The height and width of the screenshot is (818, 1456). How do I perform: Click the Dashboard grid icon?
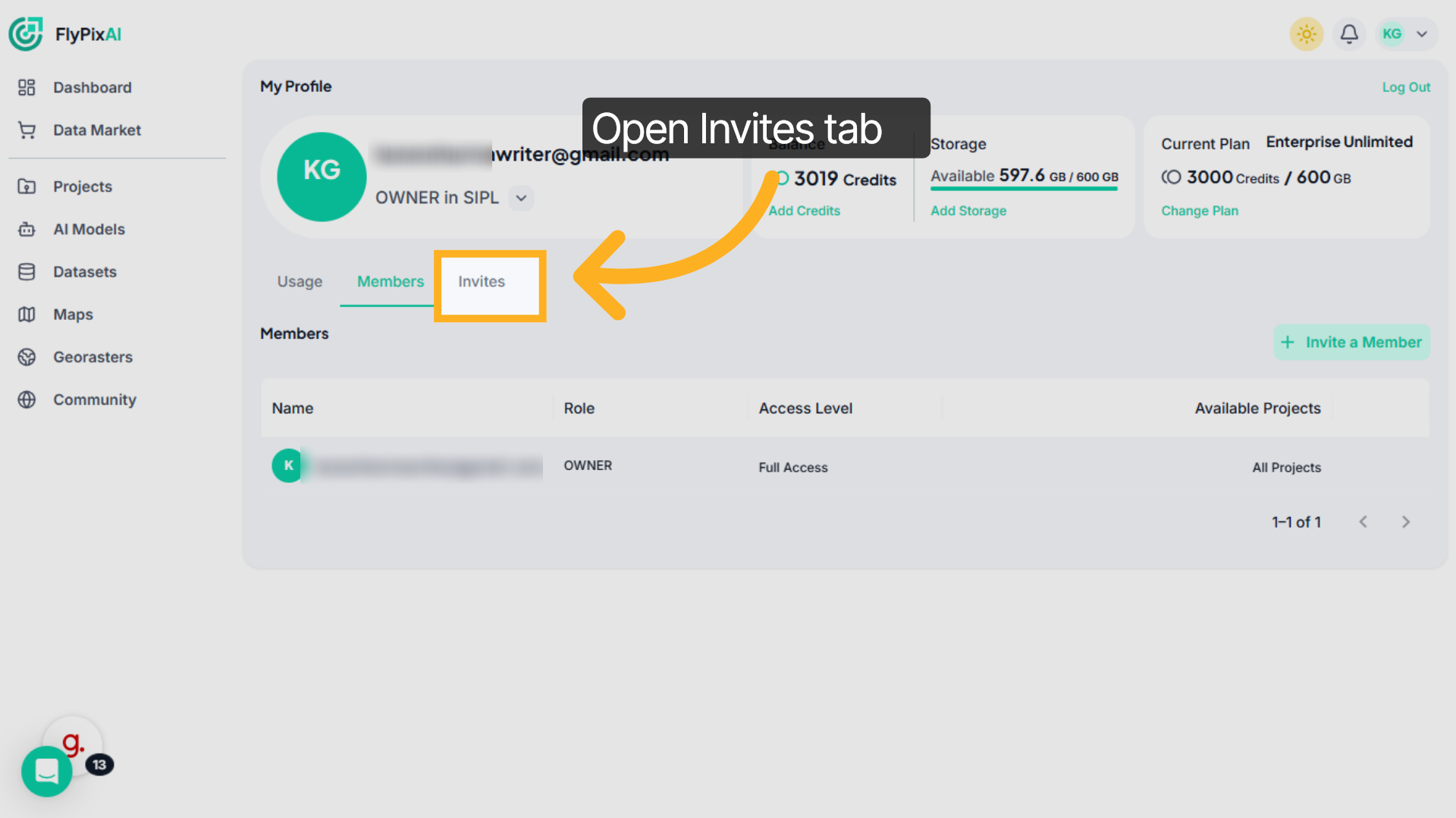pos(27,88)
